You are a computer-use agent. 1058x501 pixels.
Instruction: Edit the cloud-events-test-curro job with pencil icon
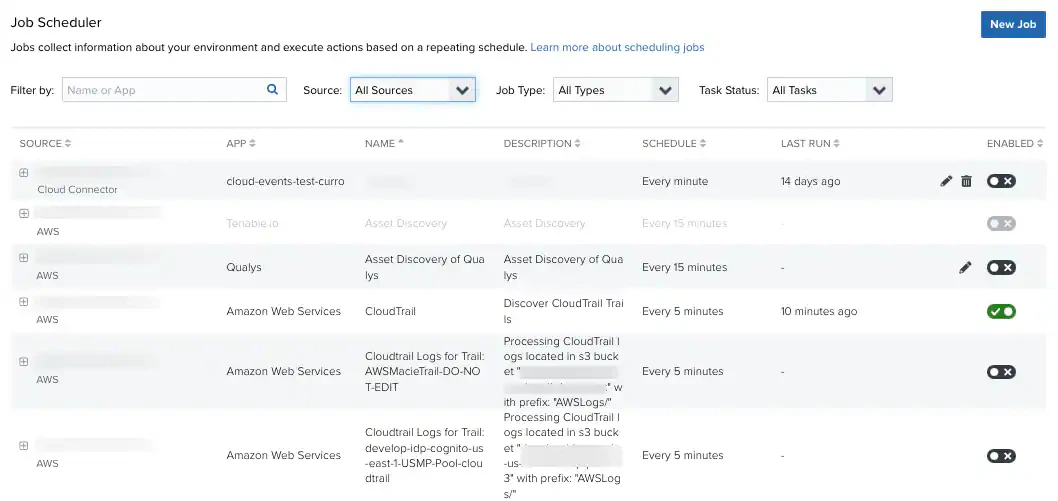[946, 181]
